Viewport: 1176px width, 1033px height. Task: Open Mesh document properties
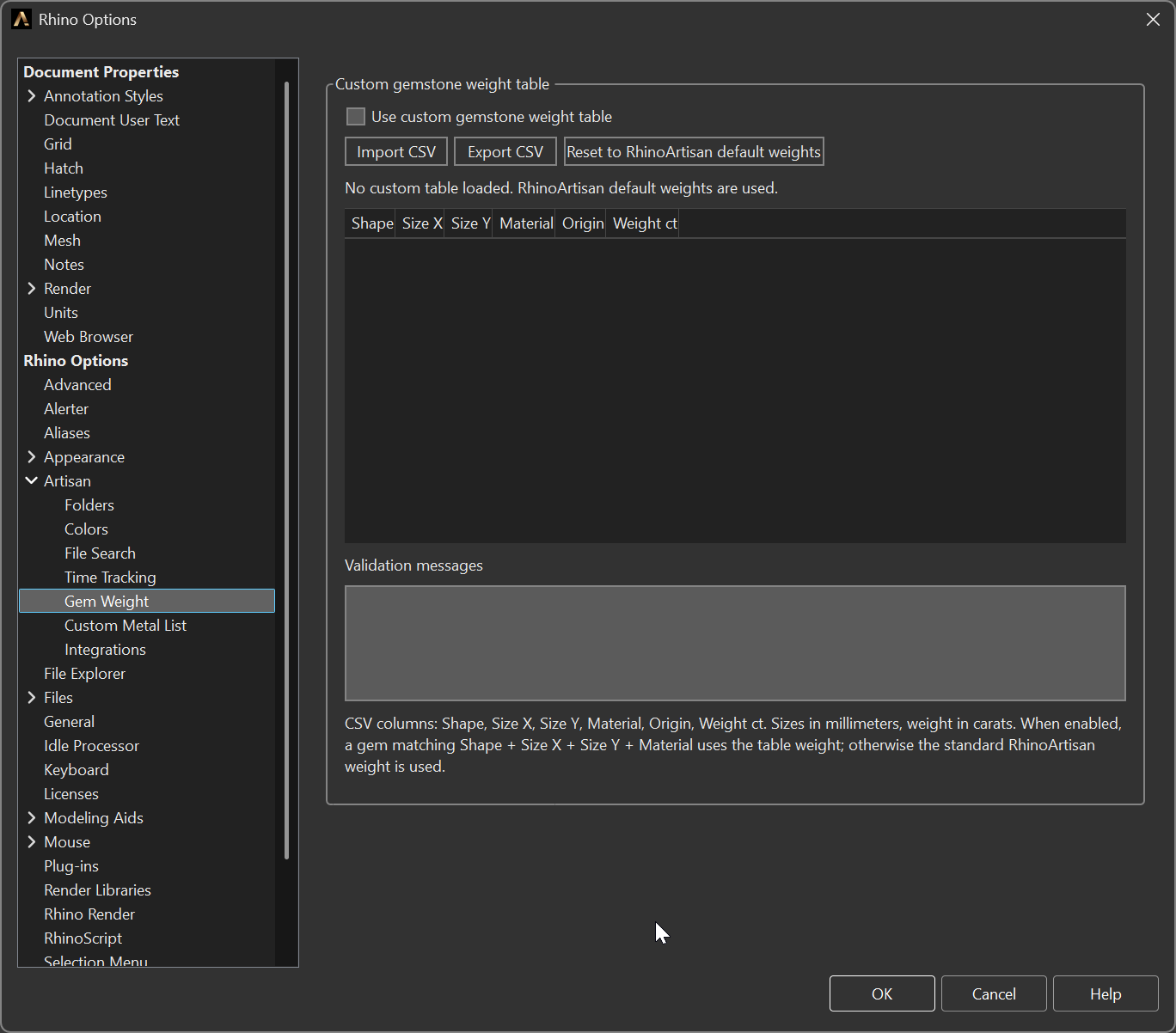pos(62,240)
